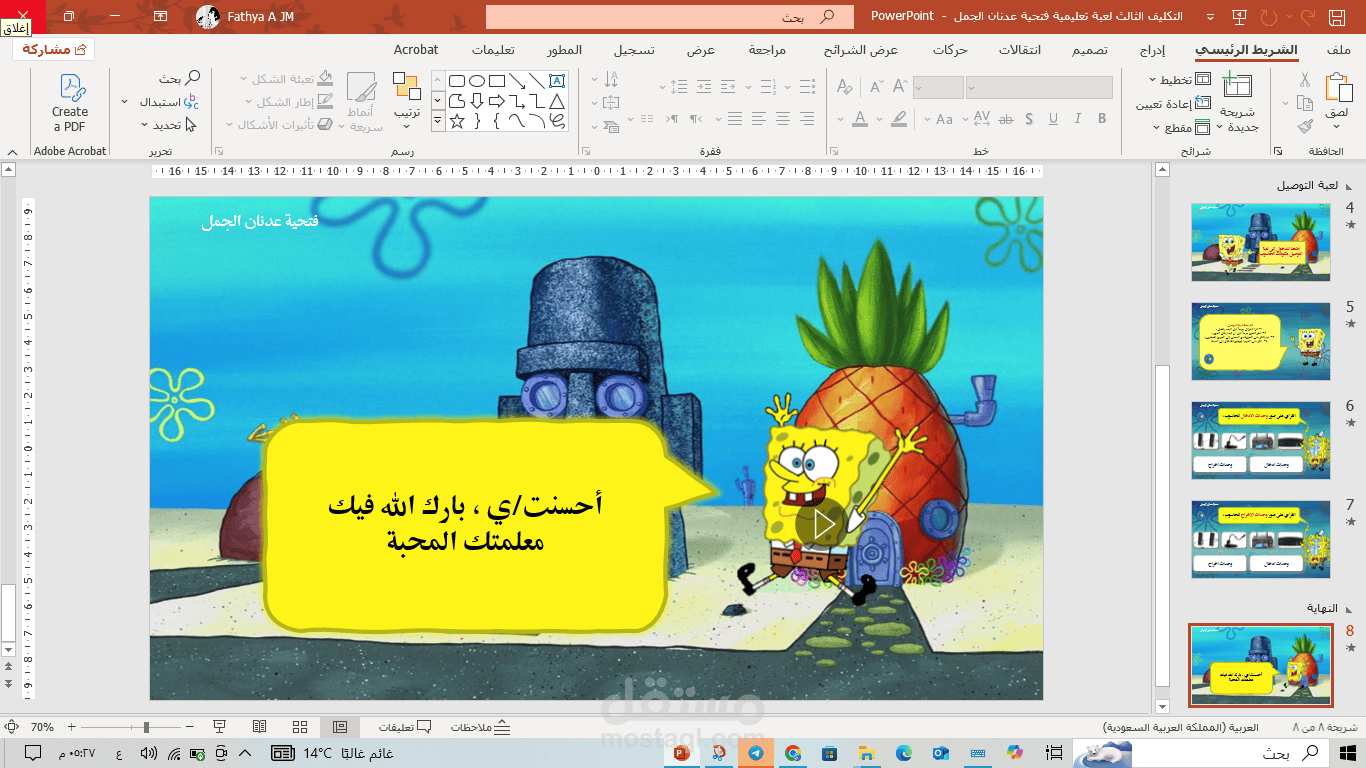Switch to Slide Sorter view

pos(300,727)
